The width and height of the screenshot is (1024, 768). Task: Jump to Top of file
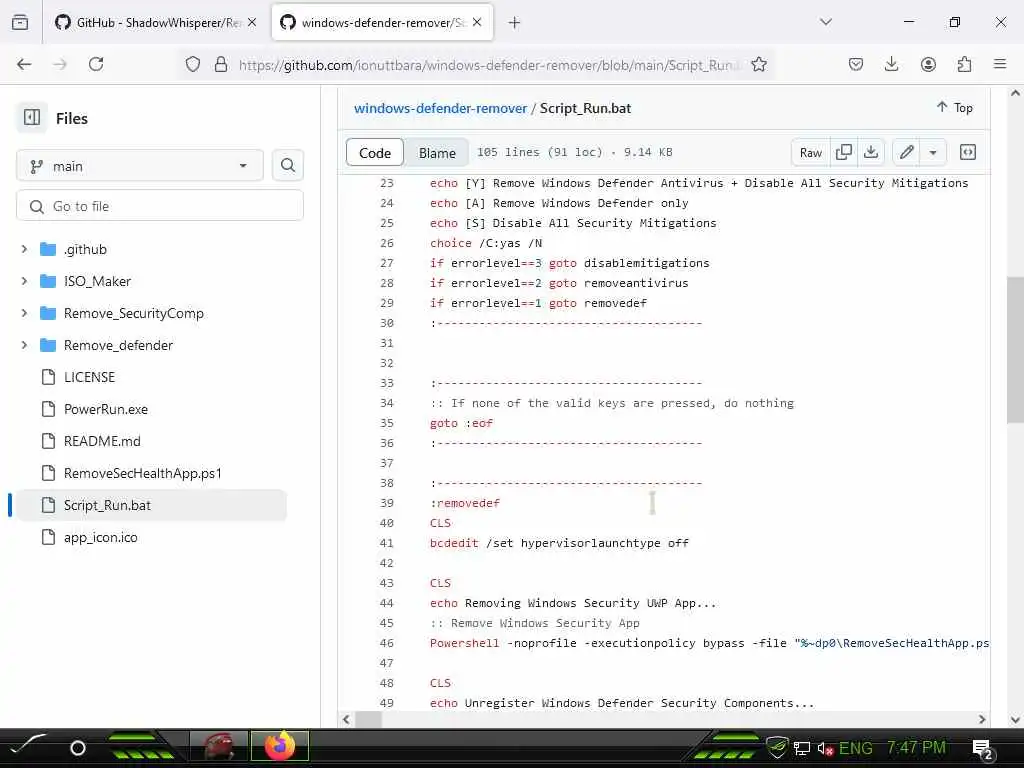(955, 107)
